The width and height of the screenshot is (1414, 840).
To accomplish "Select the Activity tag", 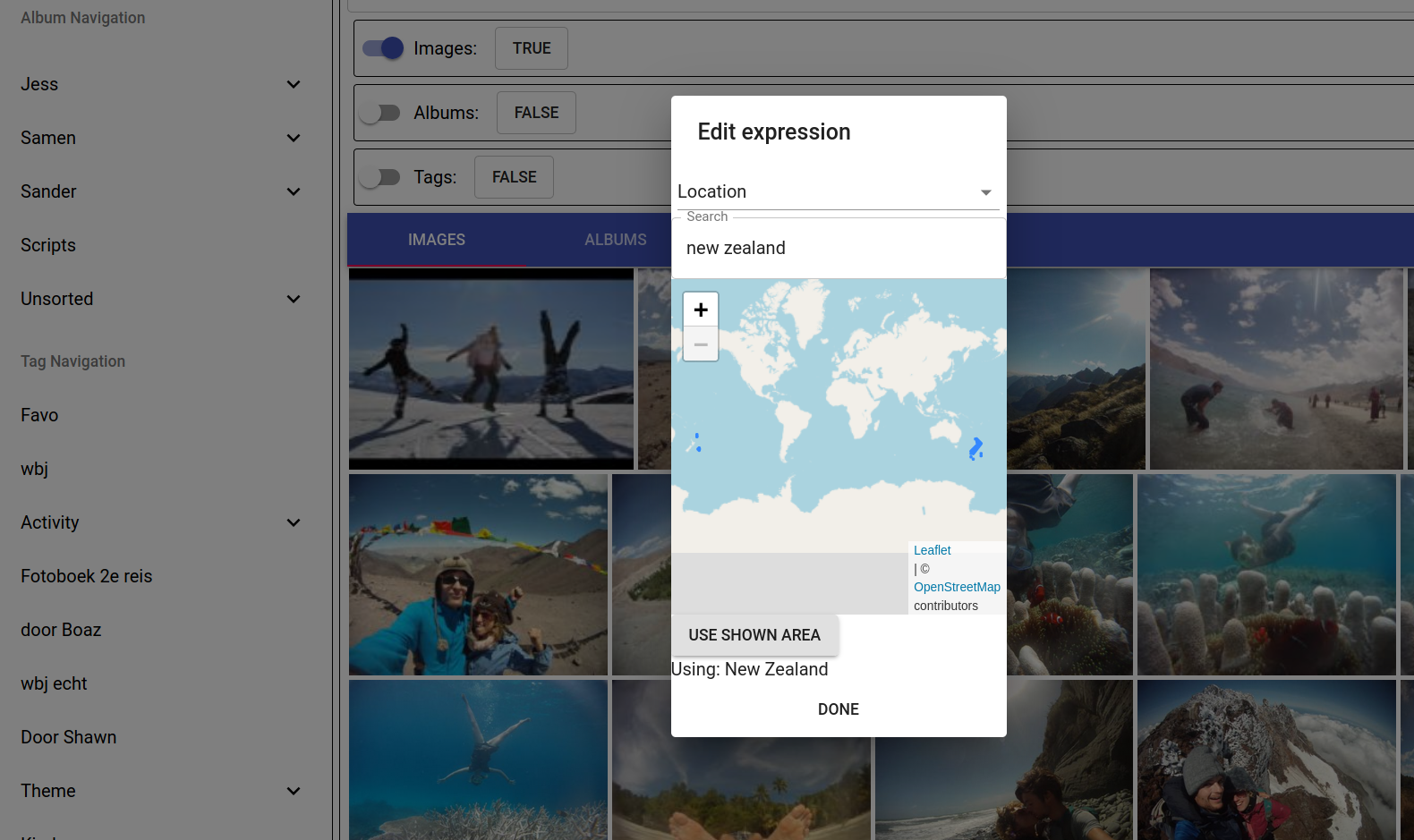I will coord(50,522).
